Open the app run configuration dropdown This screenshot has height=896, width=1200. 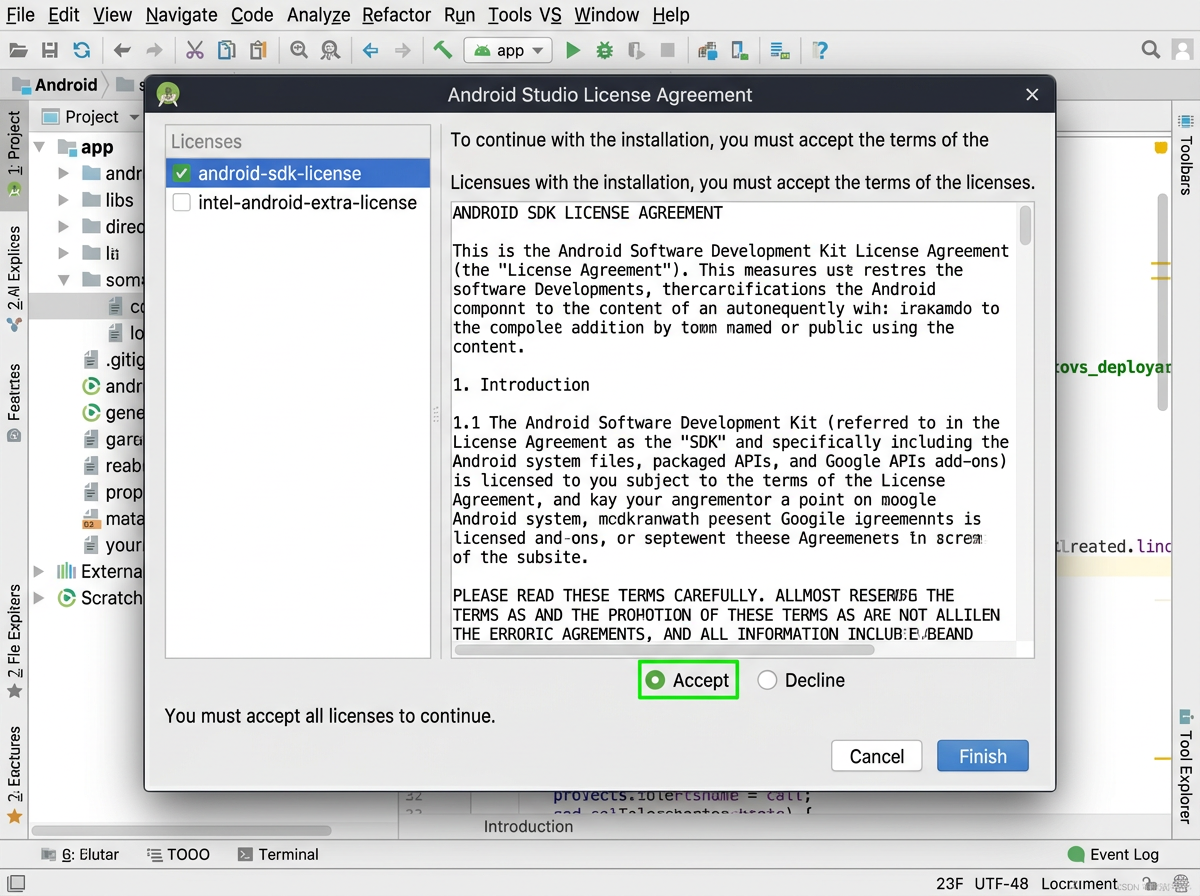509,50
